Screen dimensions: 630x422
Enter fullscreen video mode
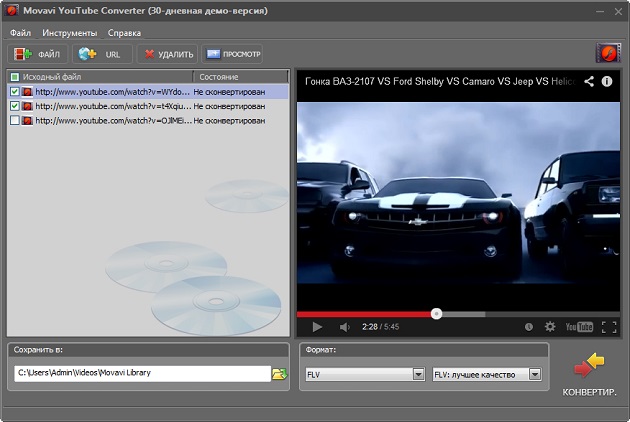coord(609,327)
